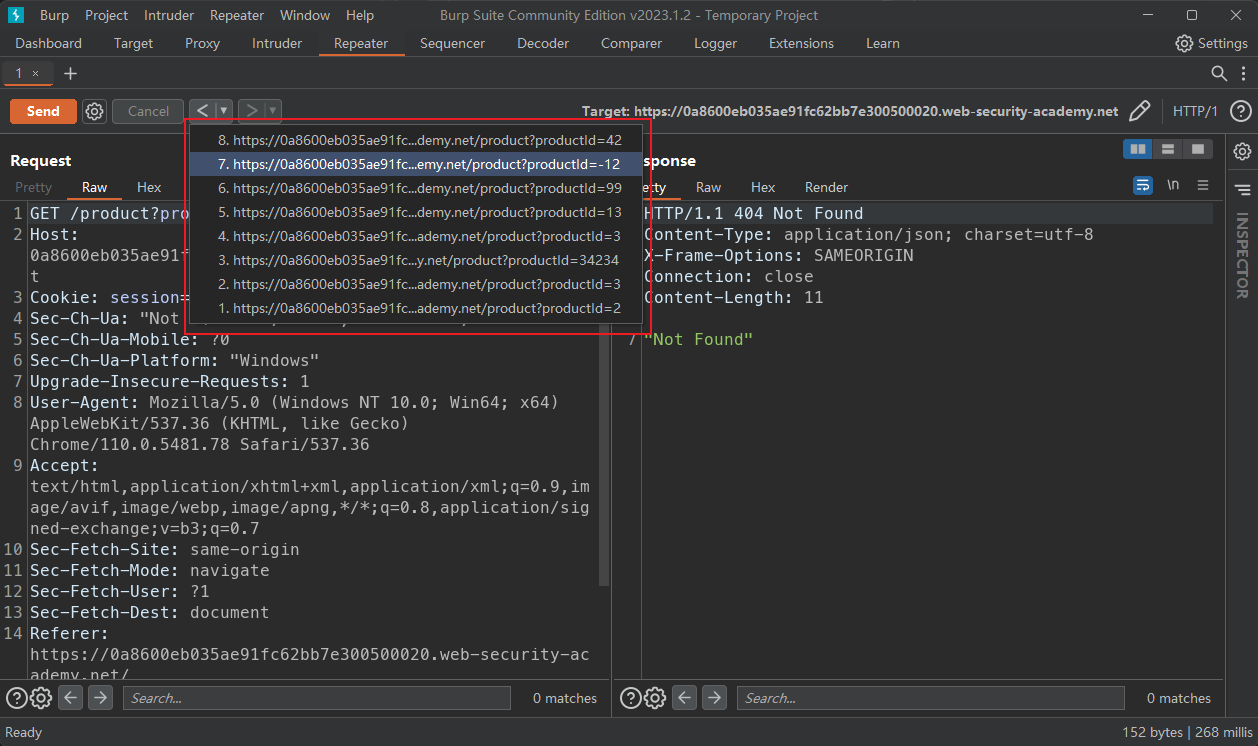Open Burp Settings

(1212, 43)
